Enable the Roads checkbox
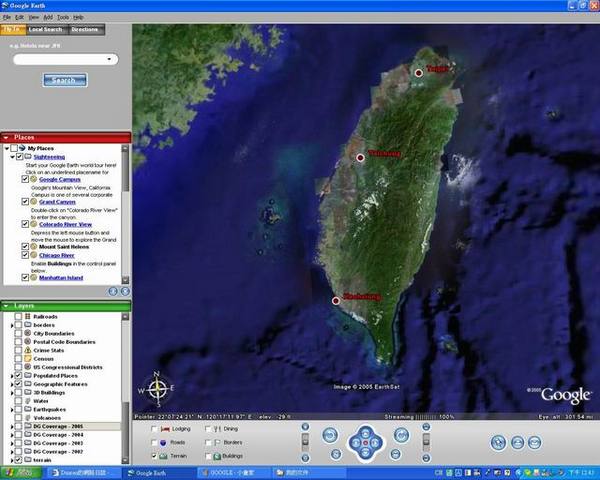The image size is (600, 480). click(x=154, y=442)
